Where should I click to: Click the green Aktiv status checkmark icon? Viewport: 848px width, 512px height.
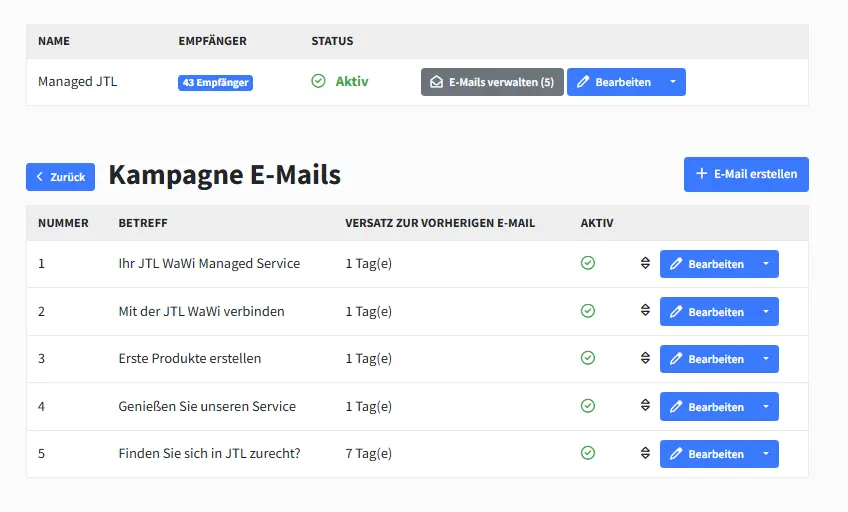click(x=319, y=81)
